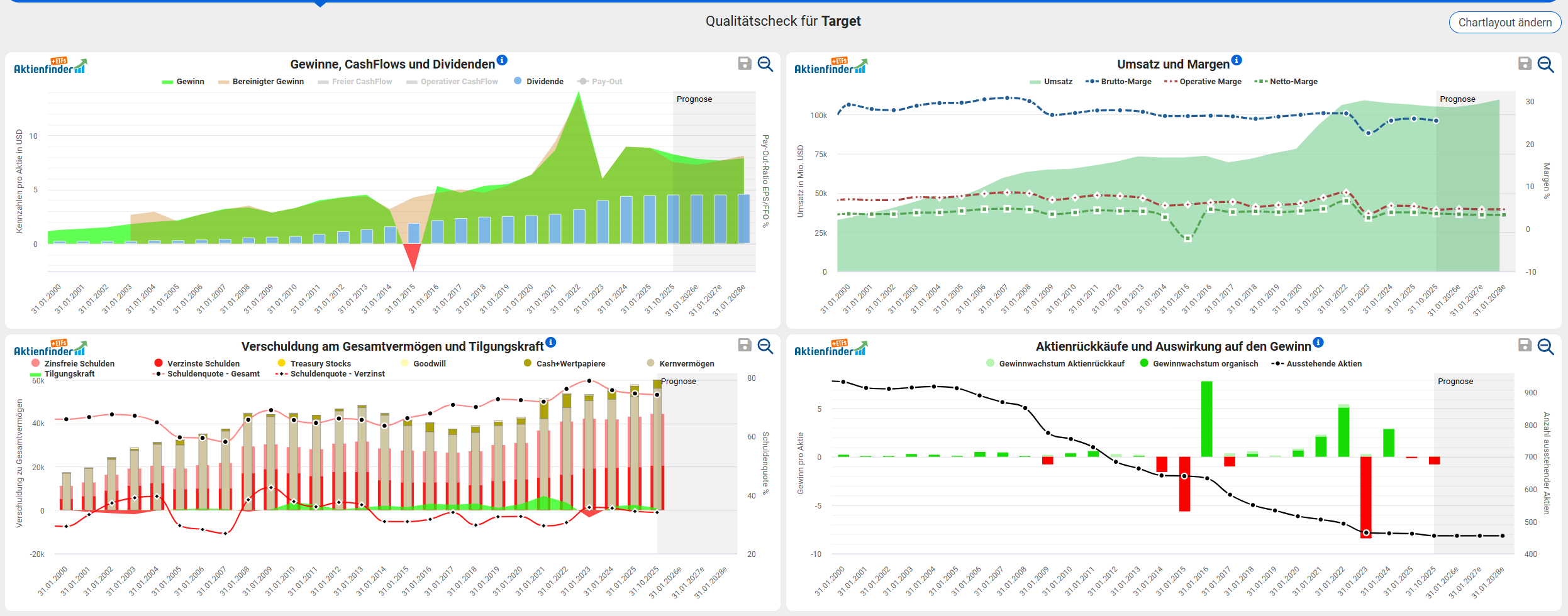Toggle Freier CashFlow series in legend
The height and width of the screenshot is (616, 1568).
362,82
